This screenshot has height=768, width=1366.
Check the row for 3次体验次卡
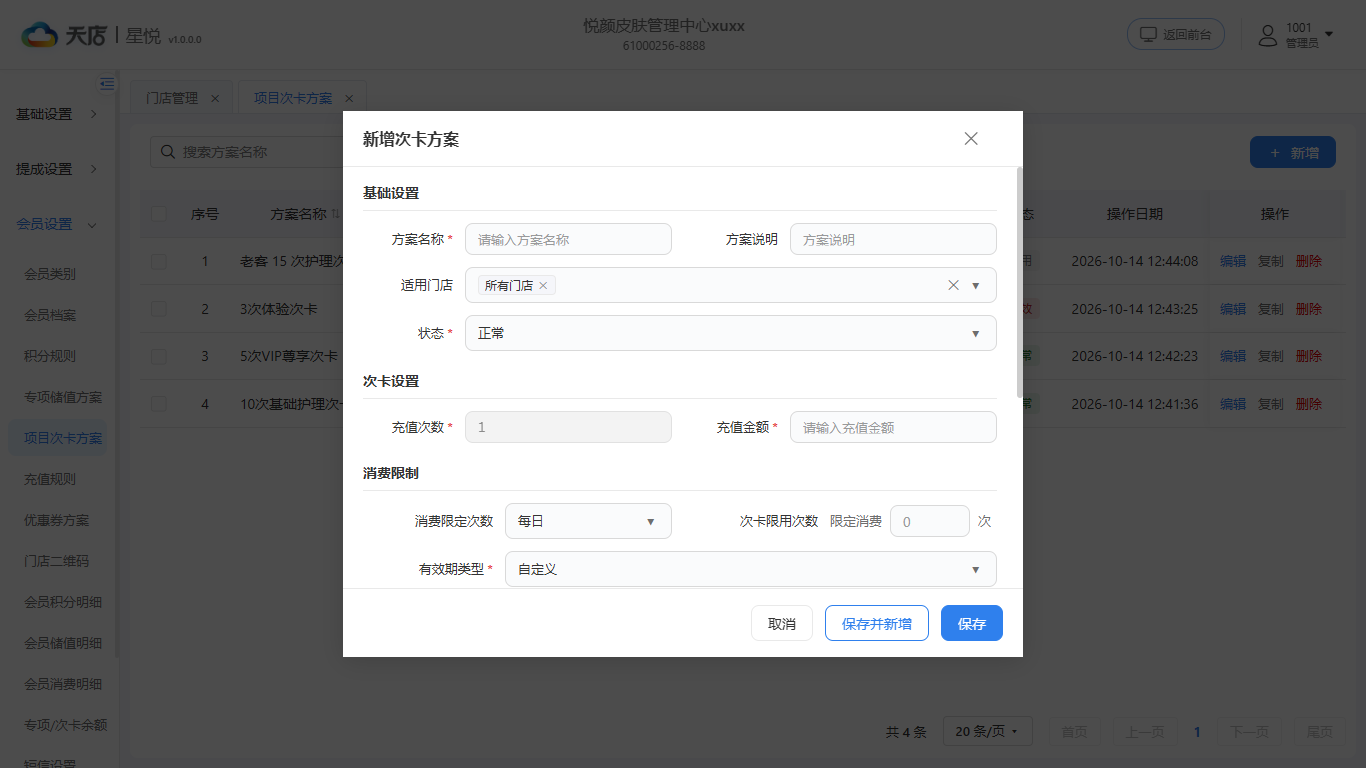coord(159,309)
